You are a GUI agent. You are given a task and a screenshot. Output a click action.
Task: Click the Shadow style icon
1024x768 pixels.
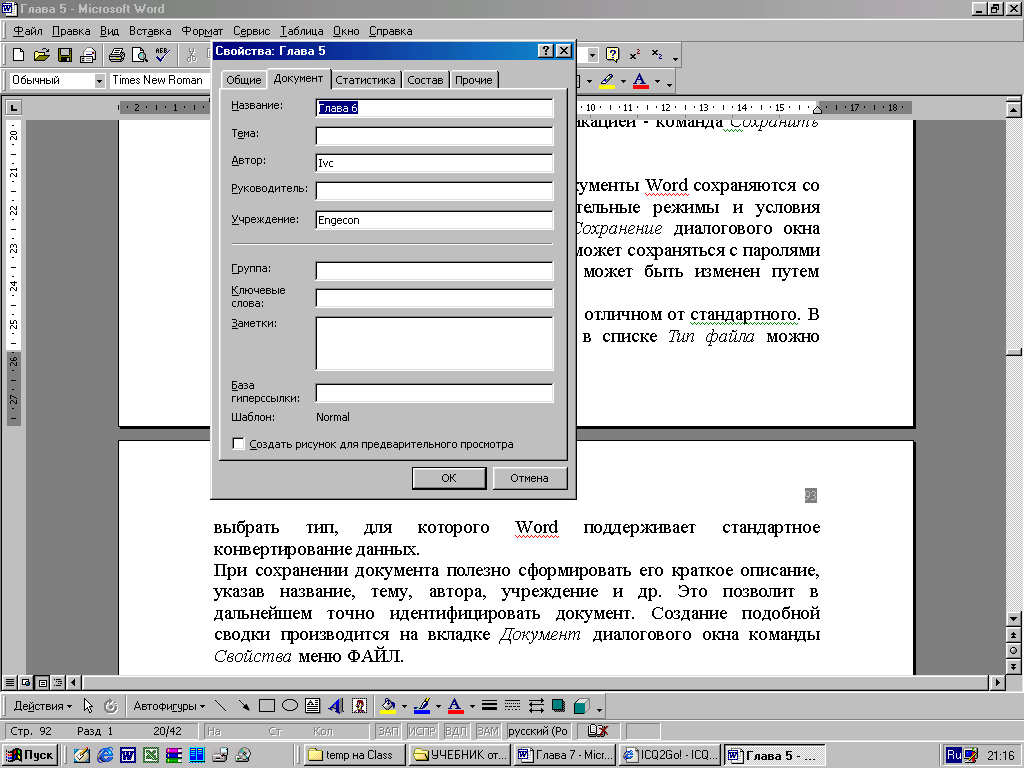tap(558, 705)
